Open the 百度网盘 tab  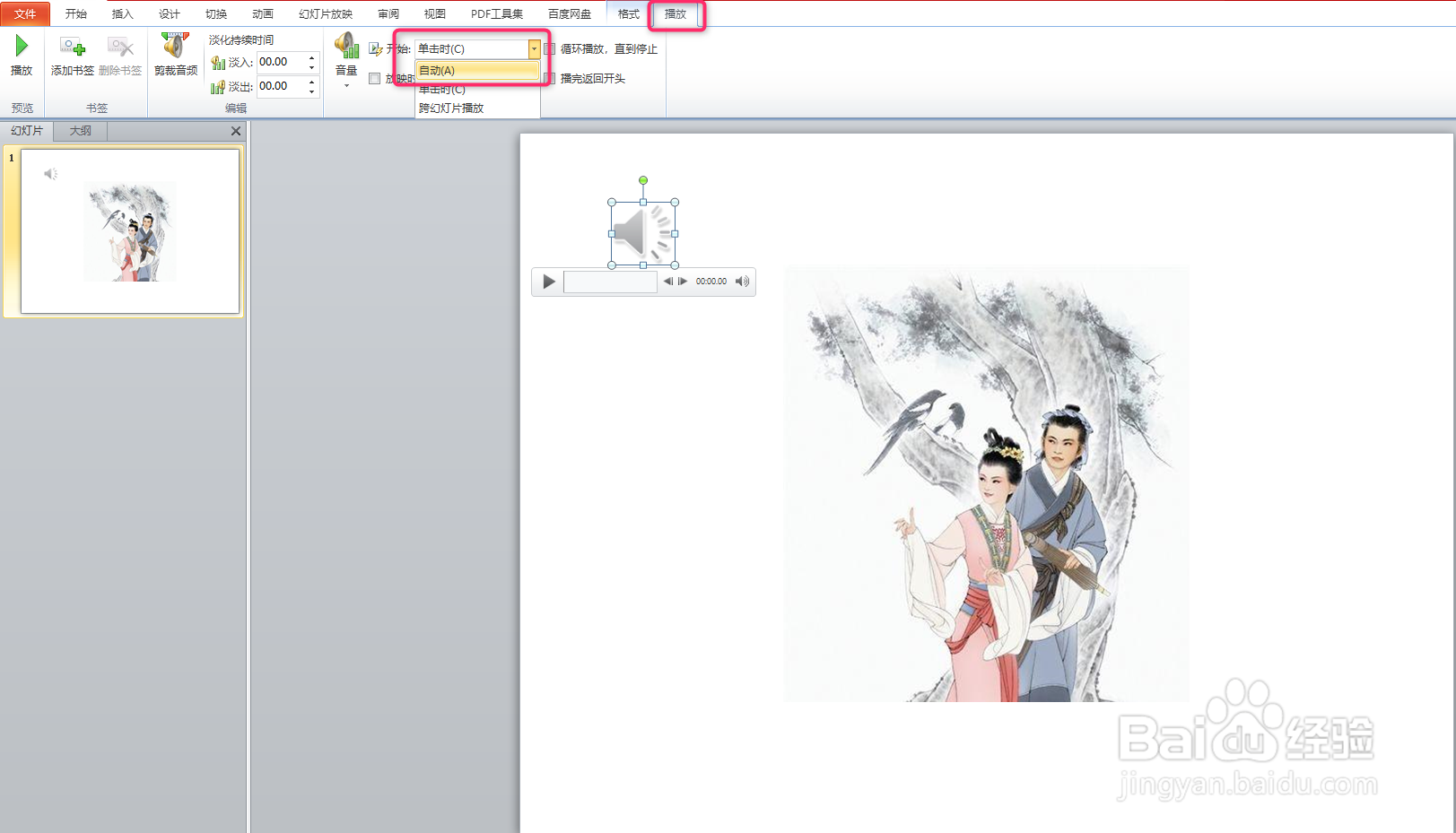(570, 13)
